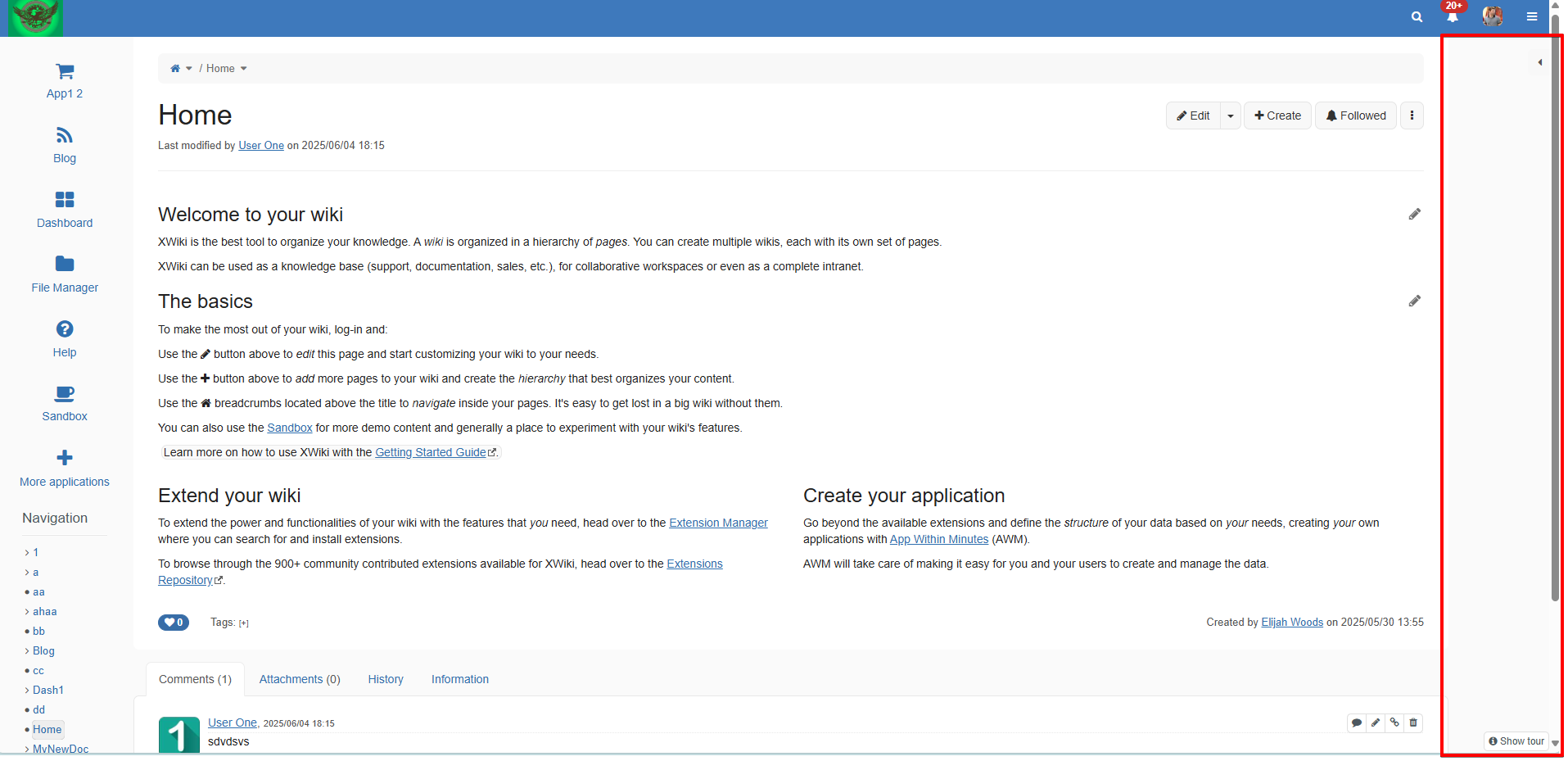This screenshot has width=1568, height=761.
Task: Click the breadcrumb home icon
Action: click(175, 69)
